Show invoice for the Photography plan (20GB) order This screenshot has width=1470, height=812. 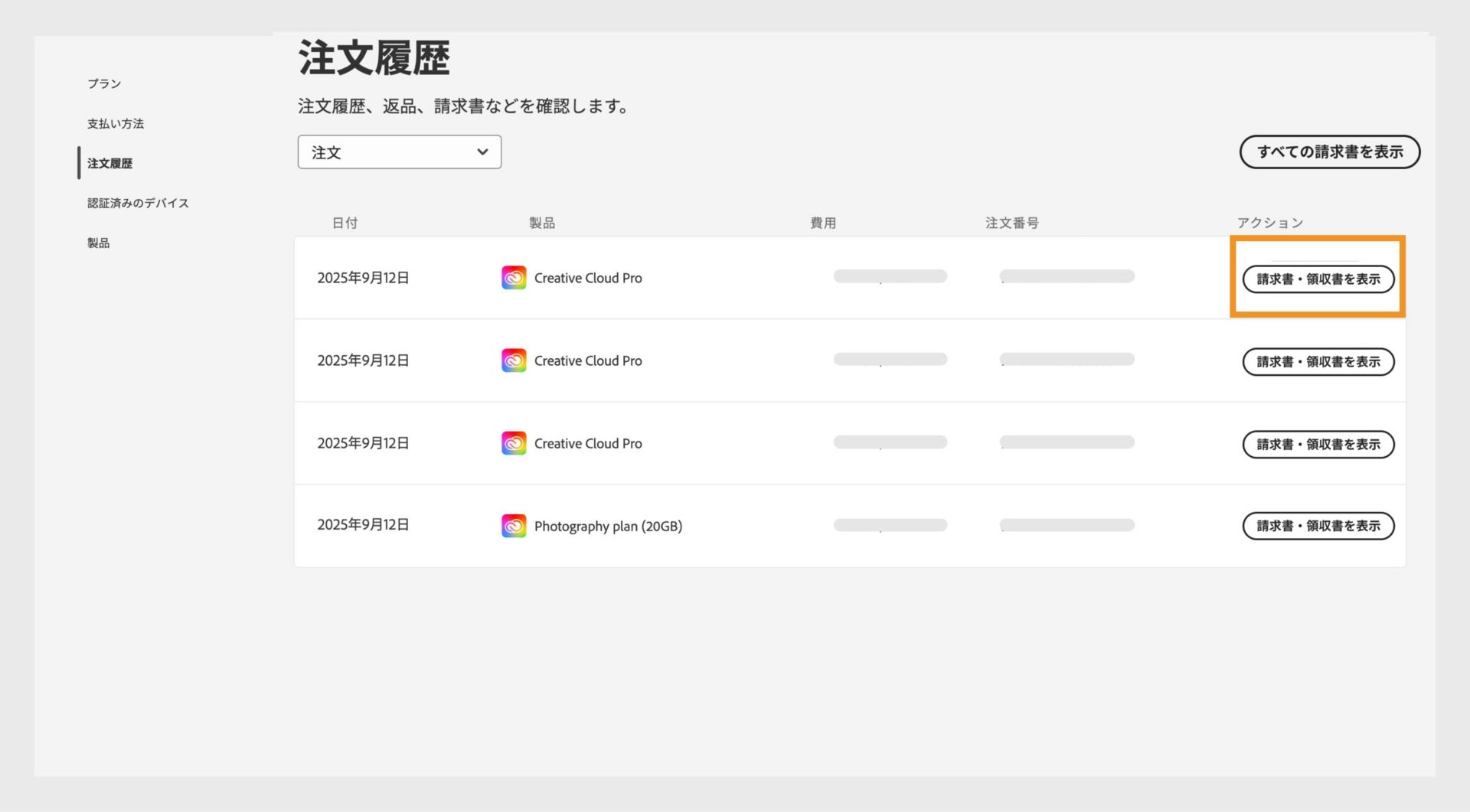tap(1318, 526)
